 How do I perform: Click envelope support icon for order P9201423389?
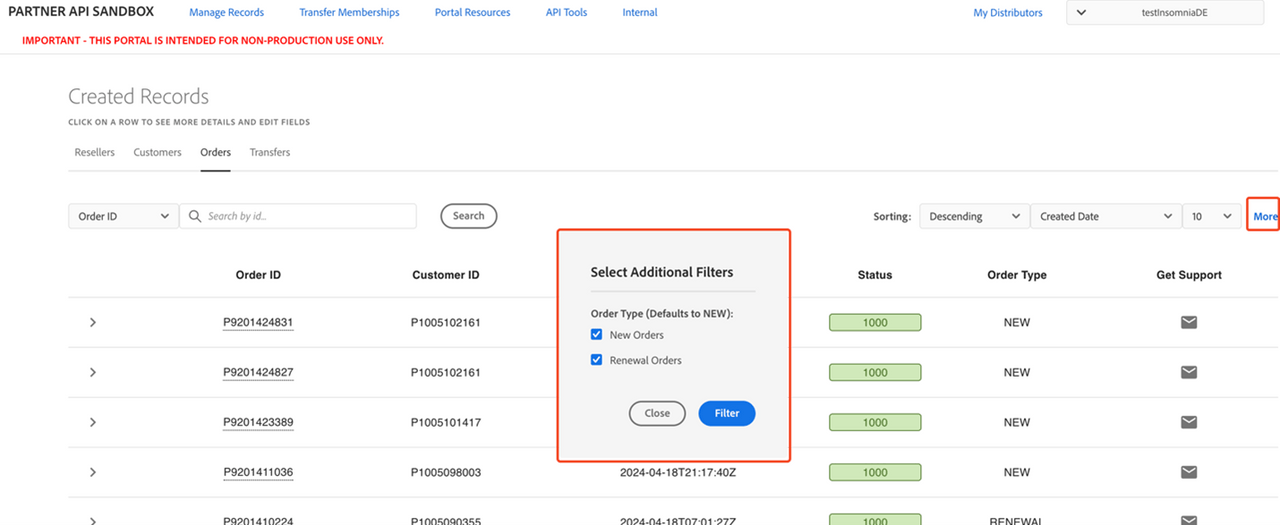click(x=1189, y=422)
